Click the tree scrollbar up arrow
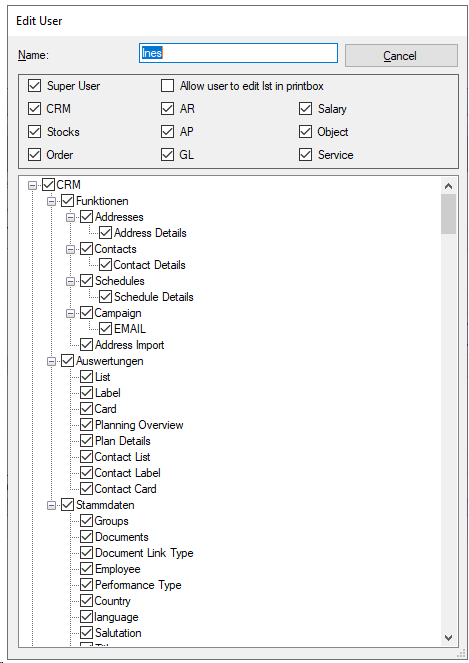Viewport: 469px width, 663px height. (448, 186)
